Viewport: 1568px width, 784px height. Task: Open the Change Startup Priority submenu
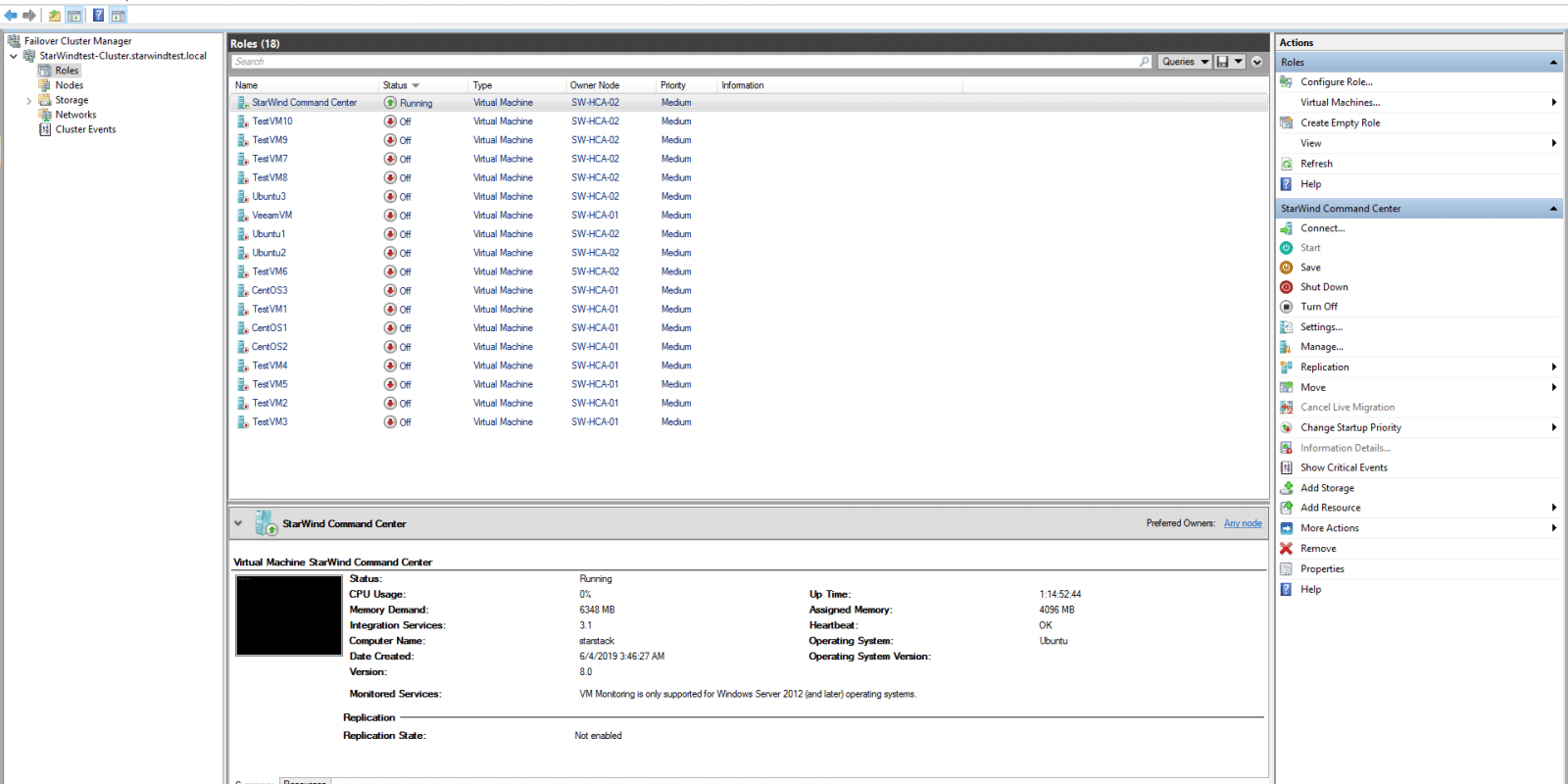[1554, 427]
